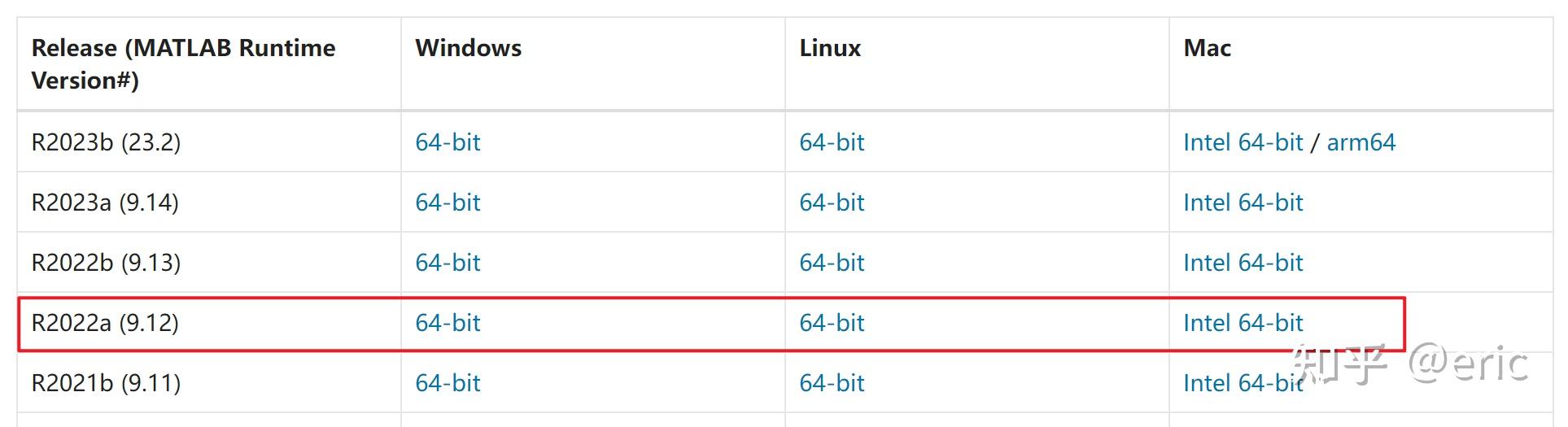Viewport: 1568px width, 427px height.
Task: Open R2022b Linux 64-bit link
Action: 832,263
